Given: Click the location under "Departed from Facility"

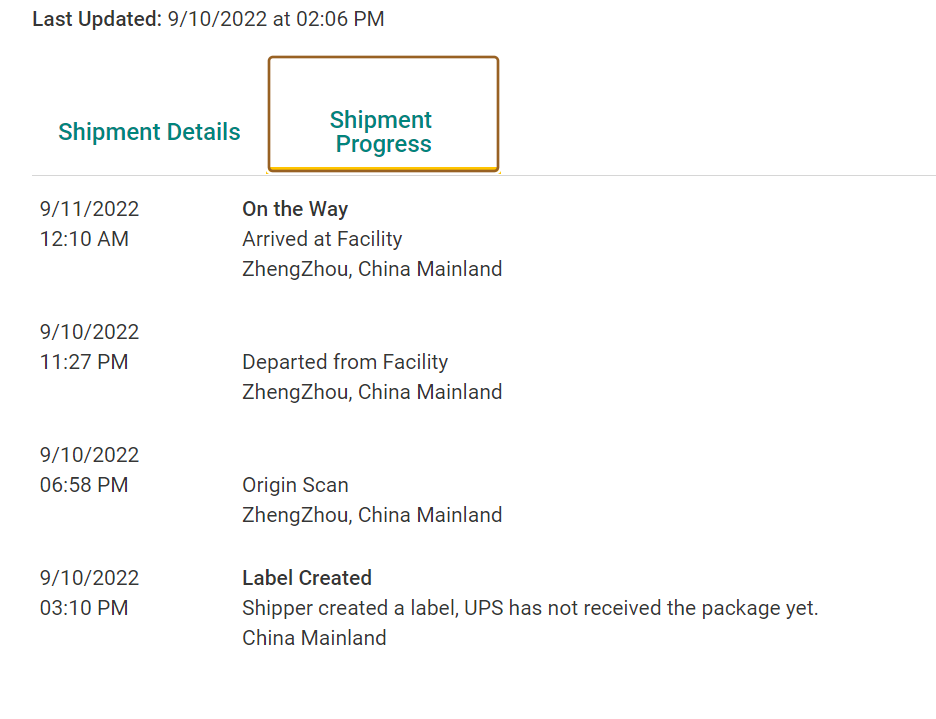Looking at the screenshot, I should click(372, 392).
